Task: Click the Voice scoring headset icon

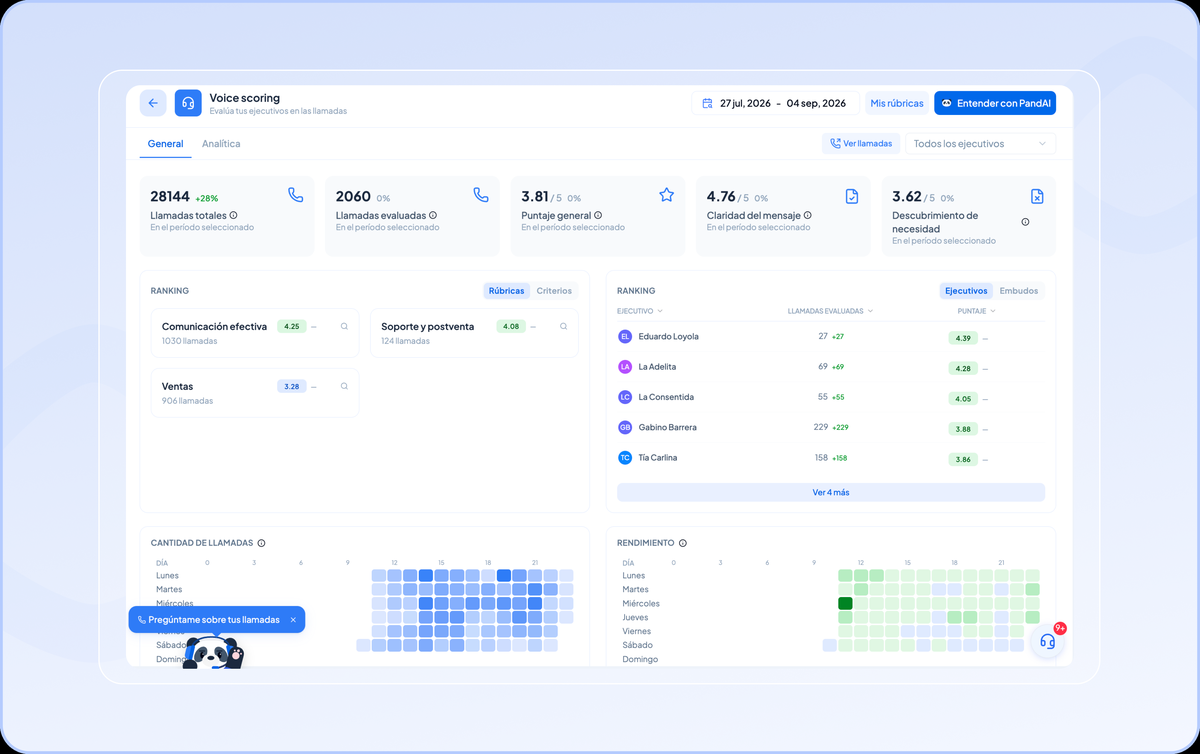Action: [188, 103]
